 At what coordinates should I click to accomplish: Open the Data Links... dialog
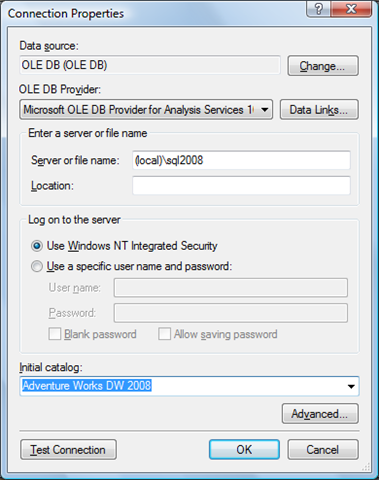point(319,109)
